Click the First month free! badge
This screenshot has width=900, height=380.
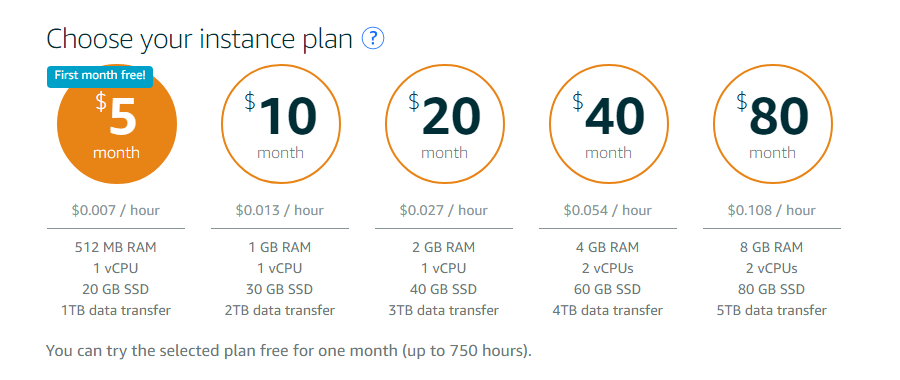(x=100, y=76)
